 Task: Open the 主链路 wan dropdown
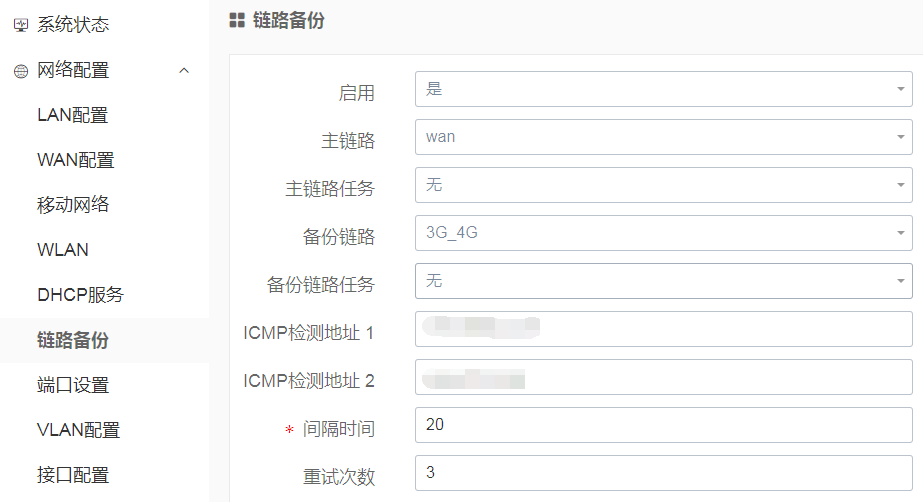[x=663, y=137]
